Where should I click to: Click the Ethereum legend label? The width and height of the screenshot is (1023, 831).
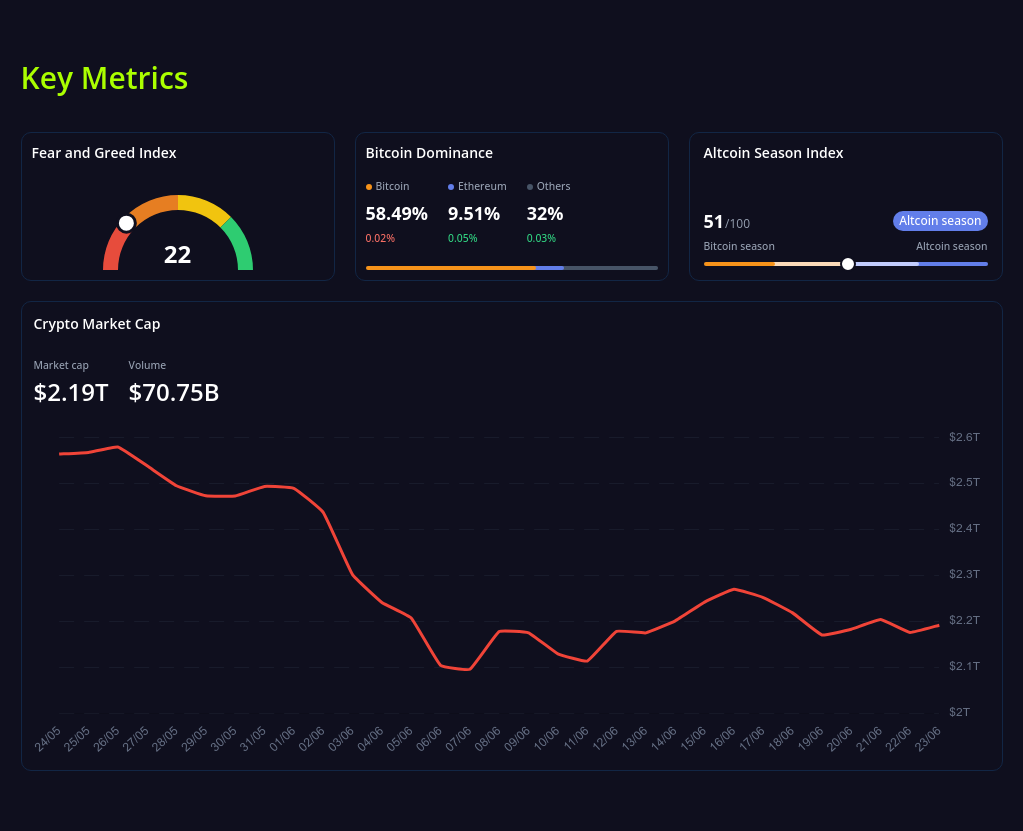click(482, 187)
